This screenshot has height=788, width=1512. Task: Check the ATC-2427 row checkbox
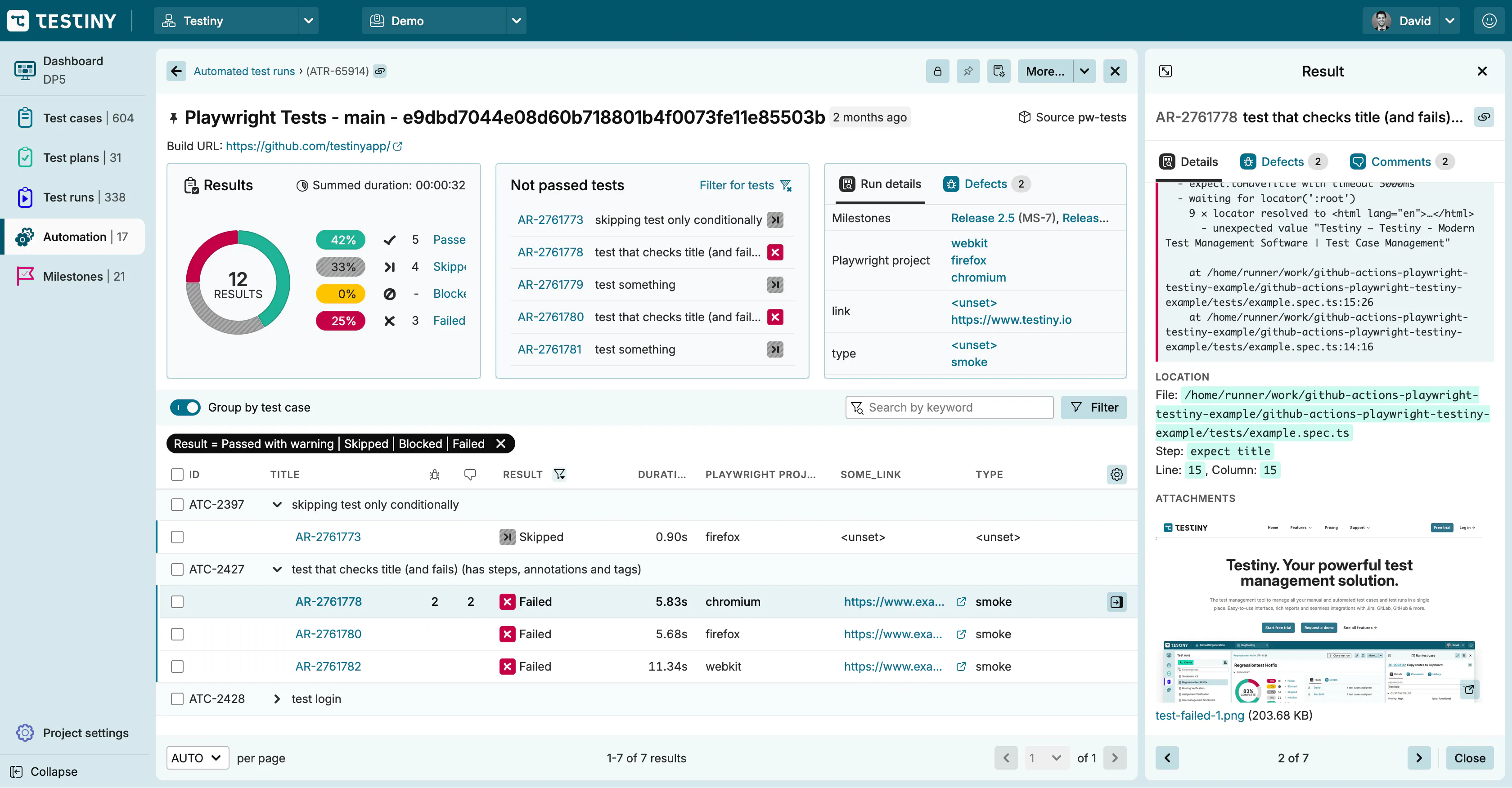[x=177, y=569]
